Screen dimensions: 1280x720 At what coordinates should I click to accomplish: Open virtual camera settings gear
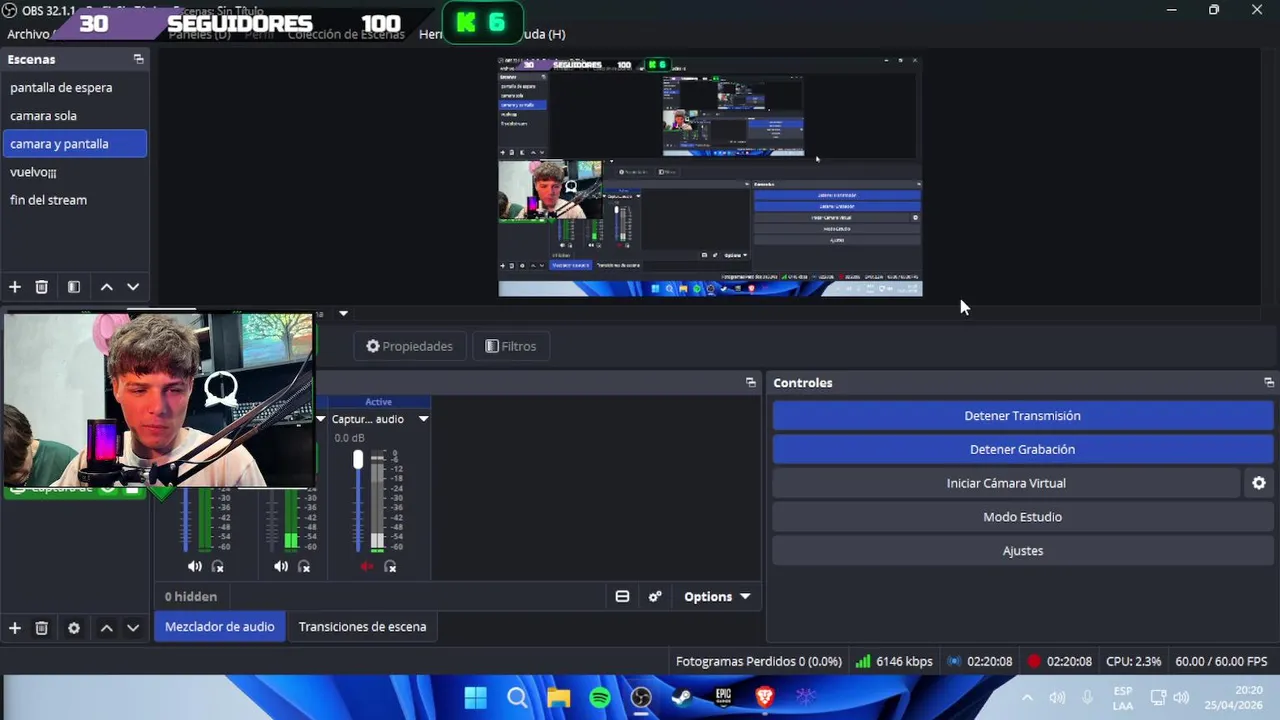1259,483
